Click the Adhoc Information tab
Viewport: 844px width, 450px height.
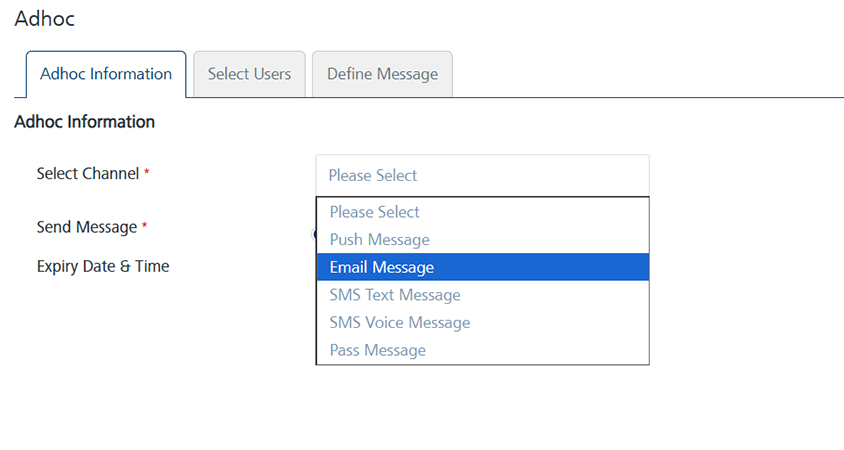[106, 74]
